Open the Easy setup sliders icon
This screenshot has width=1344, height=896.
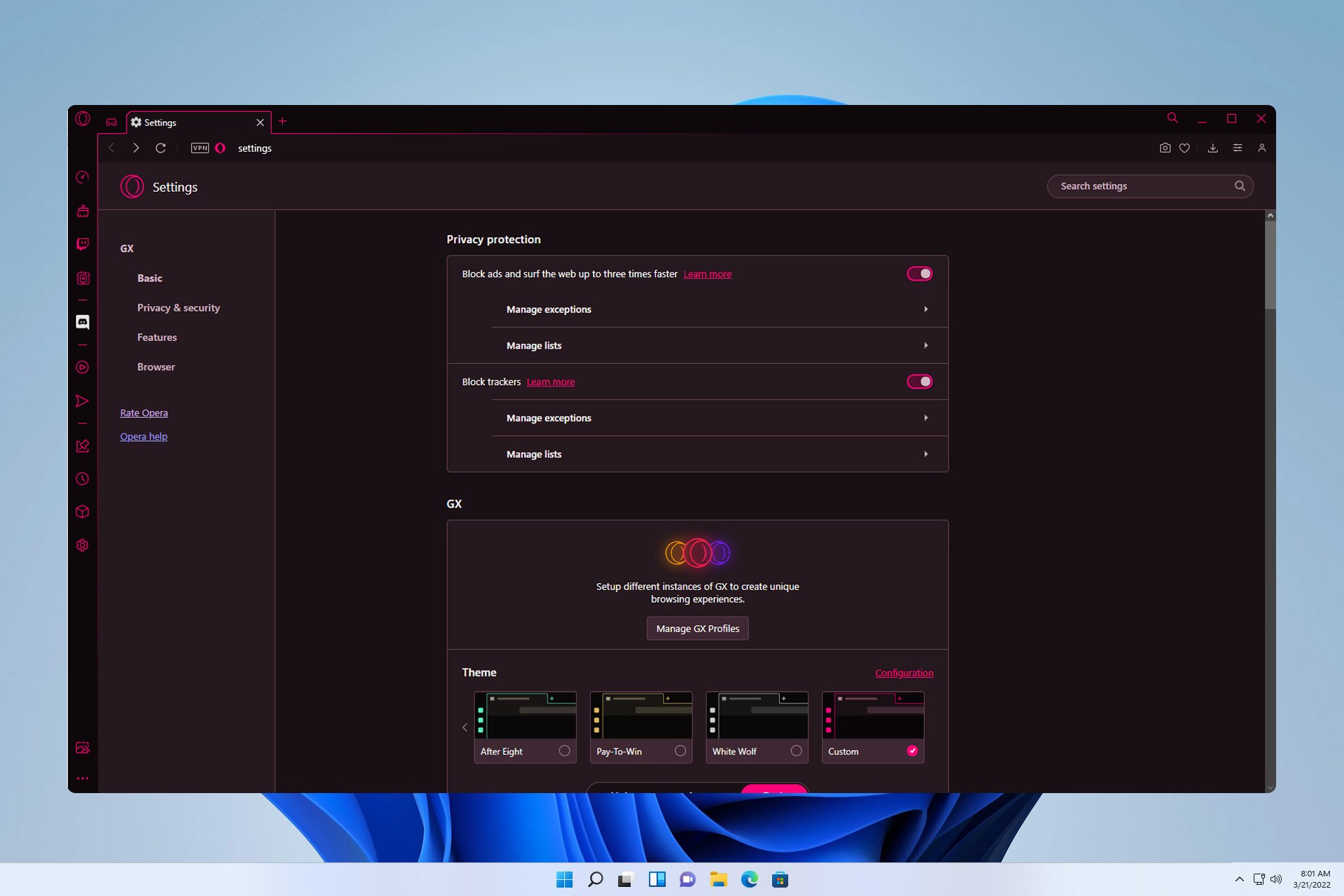point(1238,148)
